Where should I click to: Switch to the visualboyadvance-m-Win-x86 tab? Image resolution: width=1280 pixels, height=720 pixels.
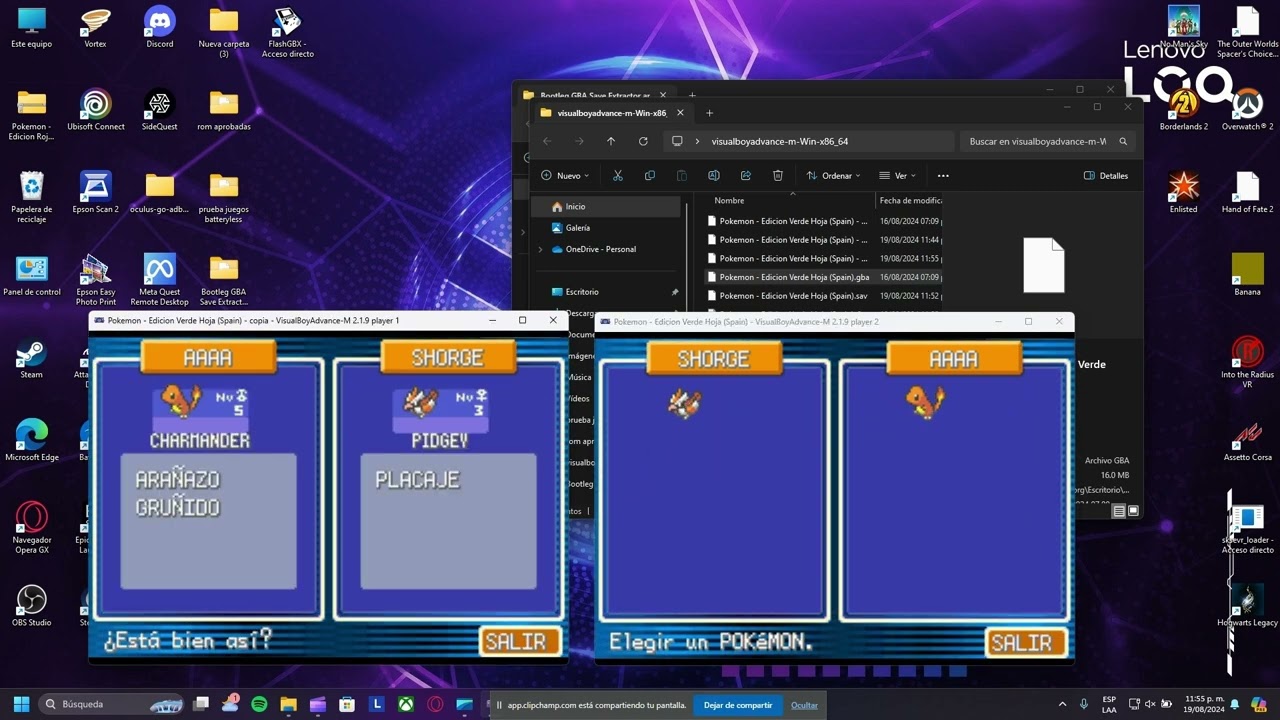tap(611, 113)
